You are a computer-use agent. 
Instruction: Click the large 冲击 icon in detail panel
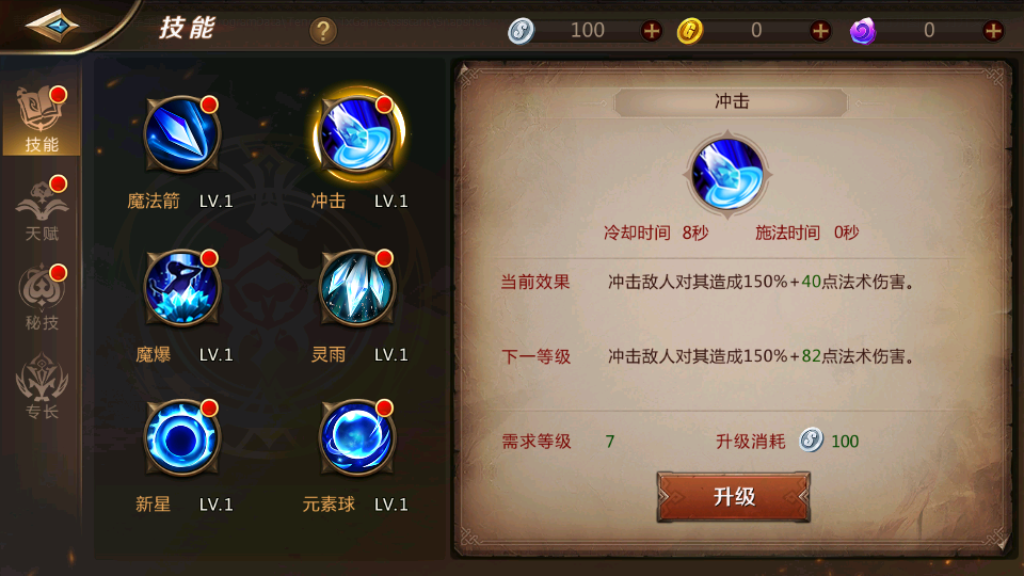[x=728, y=174]
